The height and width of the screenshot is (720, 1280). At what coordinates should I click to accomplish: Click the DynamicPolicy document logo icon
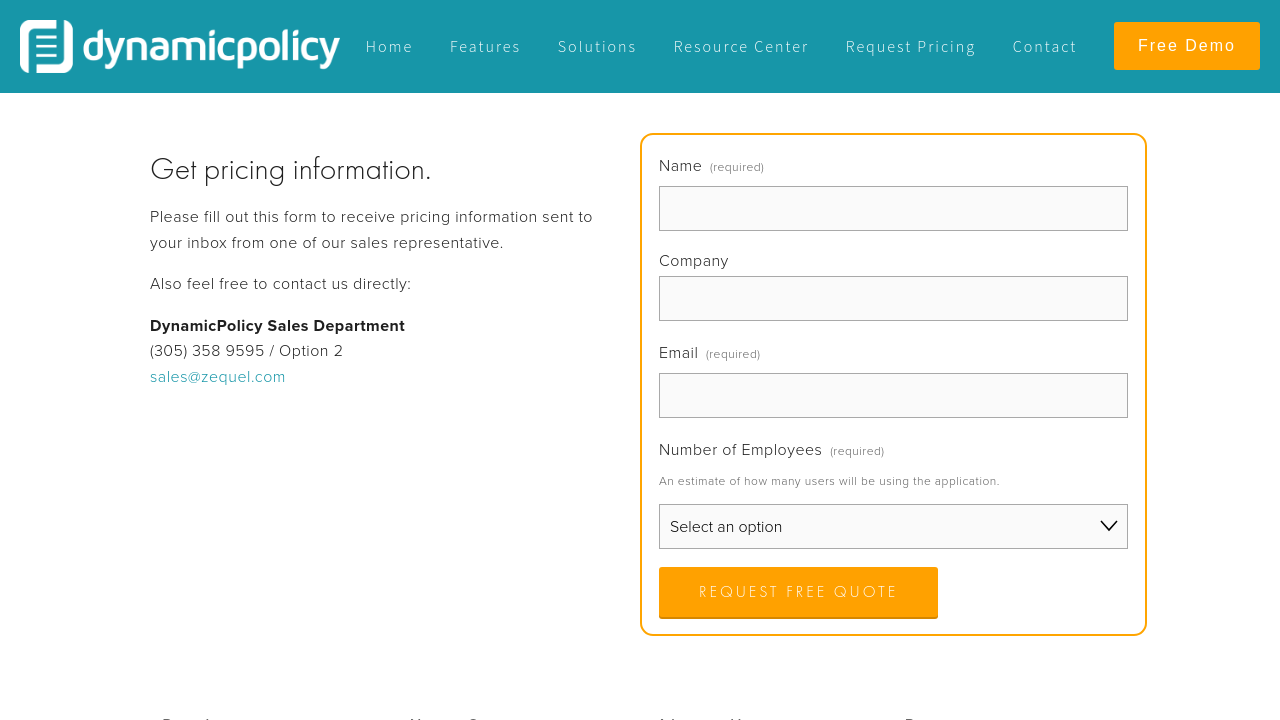pos(46,46)
